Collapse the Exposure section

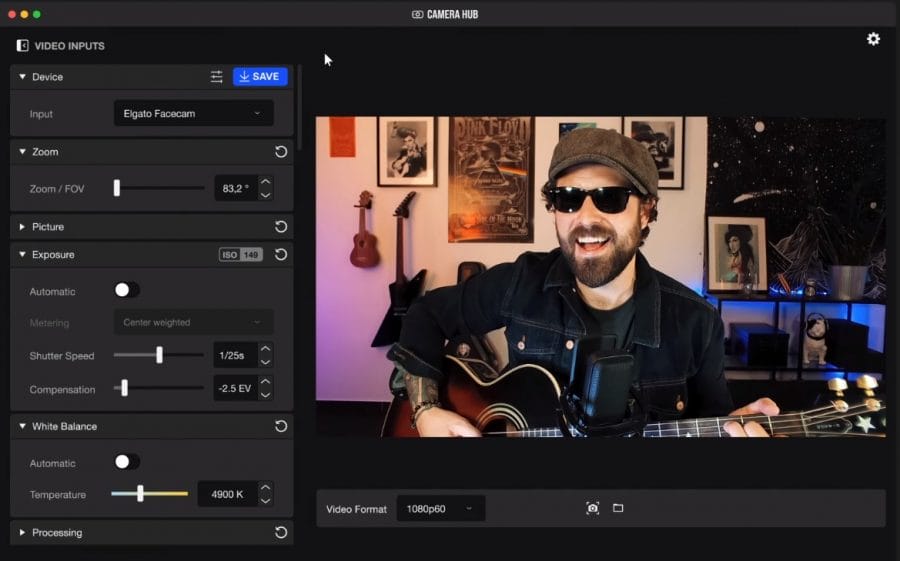coord(23,255)
